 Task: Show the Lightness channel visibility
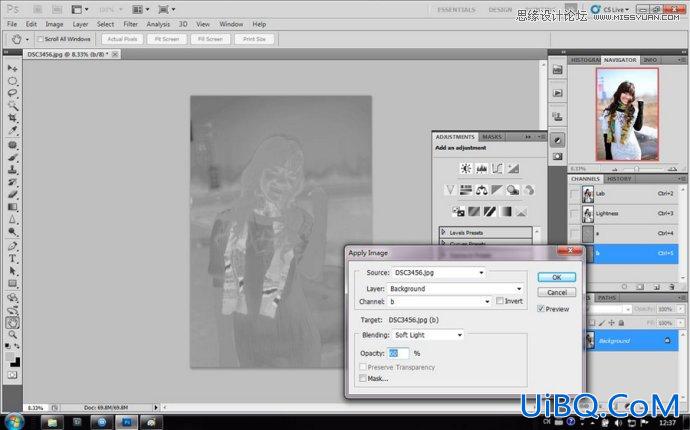click(574, 213)
